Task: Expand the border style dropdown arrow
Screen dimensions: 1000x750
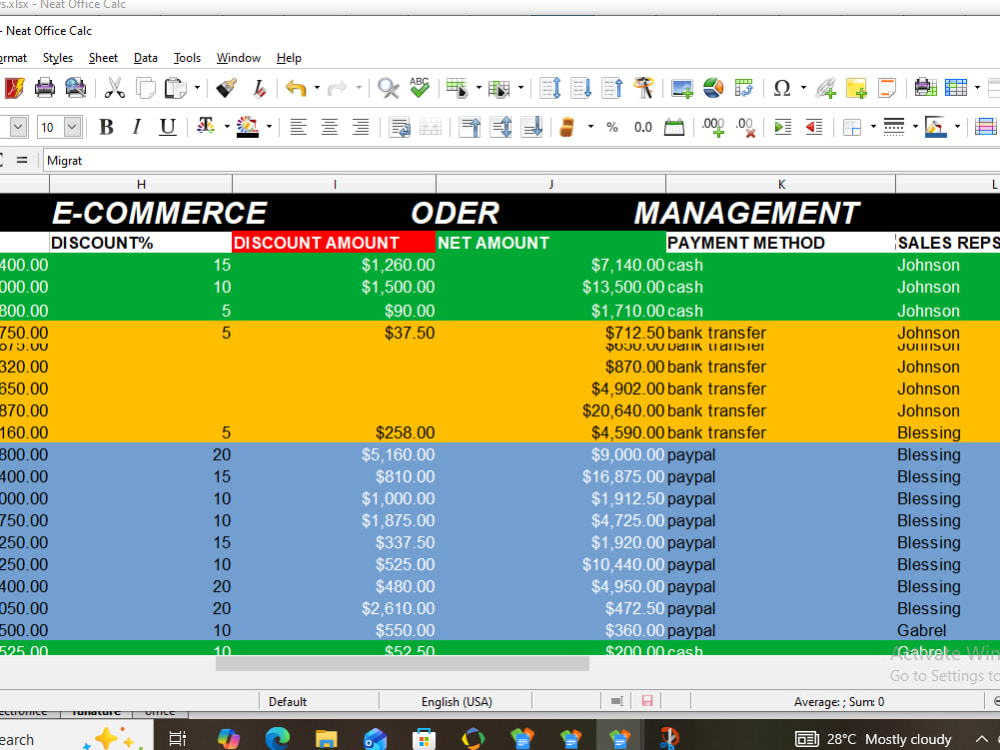Action: 915,127
